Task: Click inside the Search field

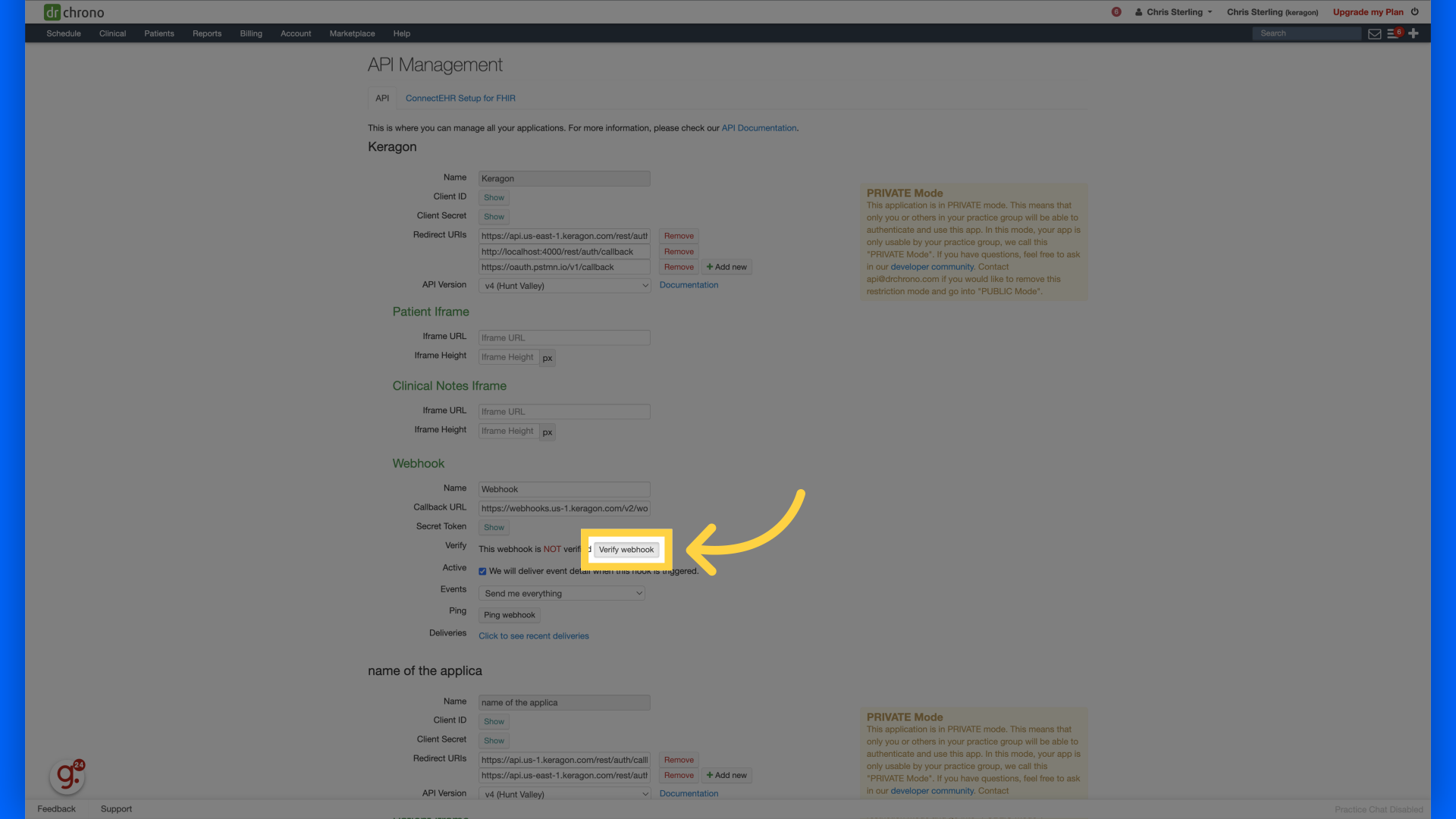Action: (x=1306, y=33)
